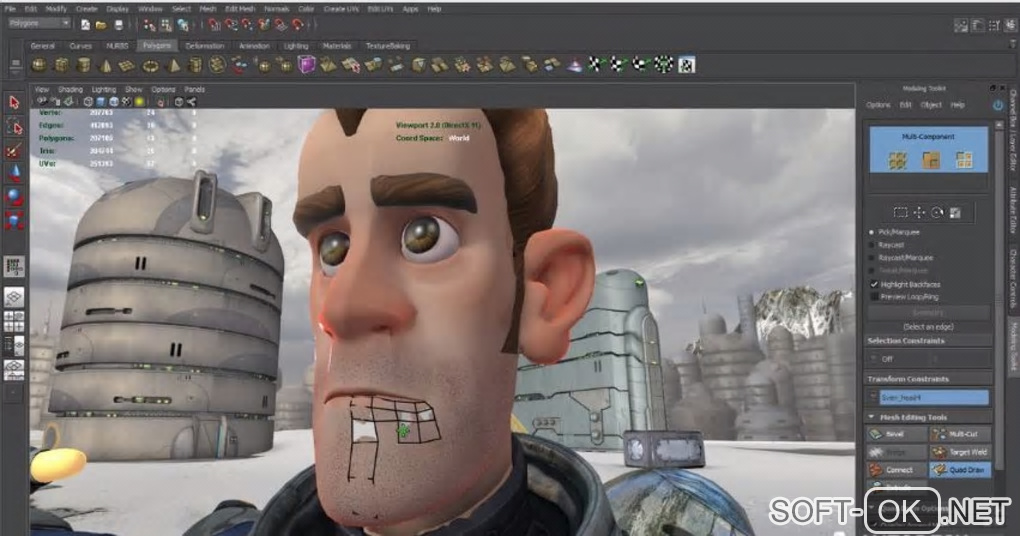Open the shelf options menu button
This screenshot has width=1020, height=536.
pyautogui.click(x=15, y=64)
